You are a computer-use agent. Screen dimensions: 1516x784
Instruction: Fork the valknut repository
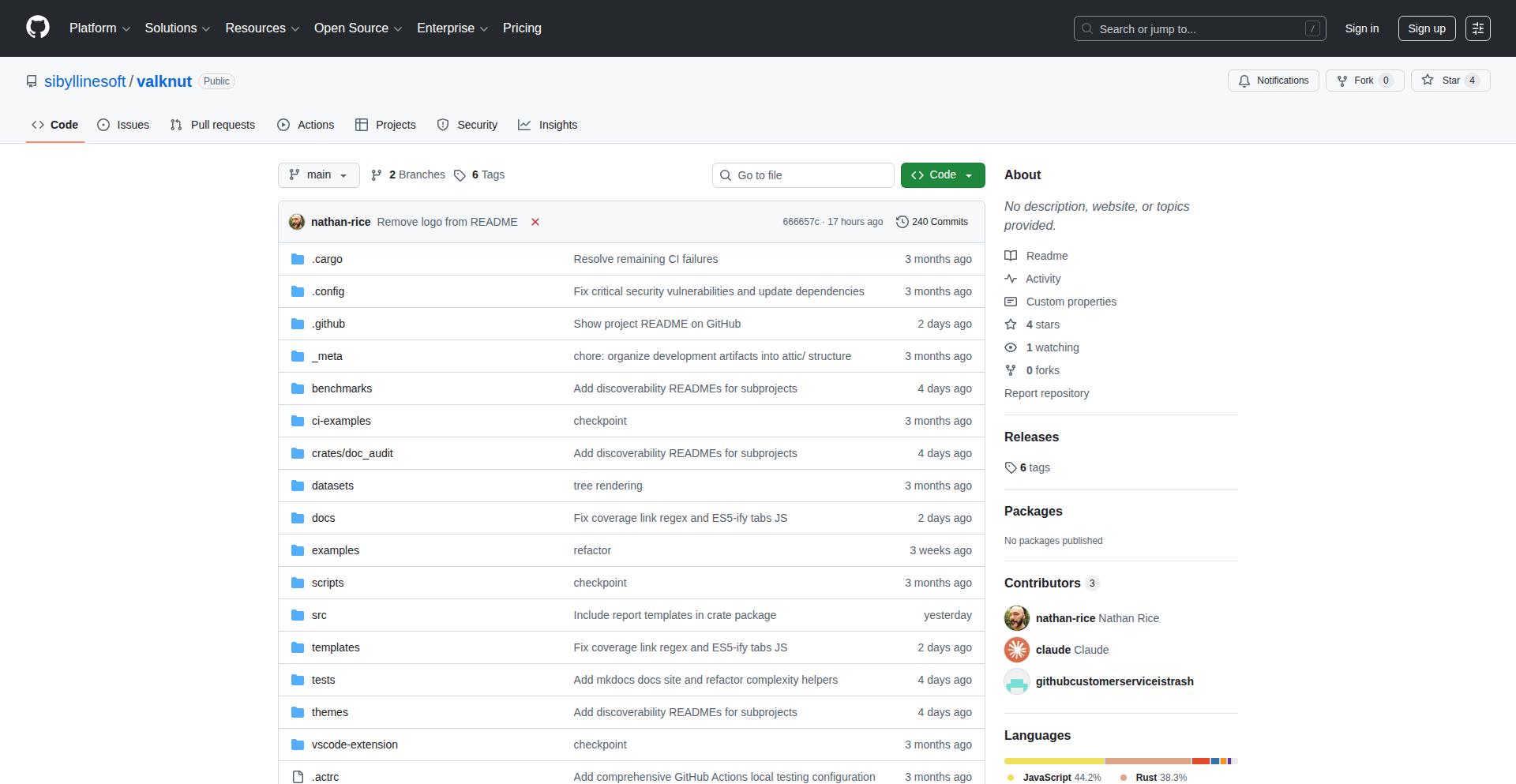(x=1365, y=81)
